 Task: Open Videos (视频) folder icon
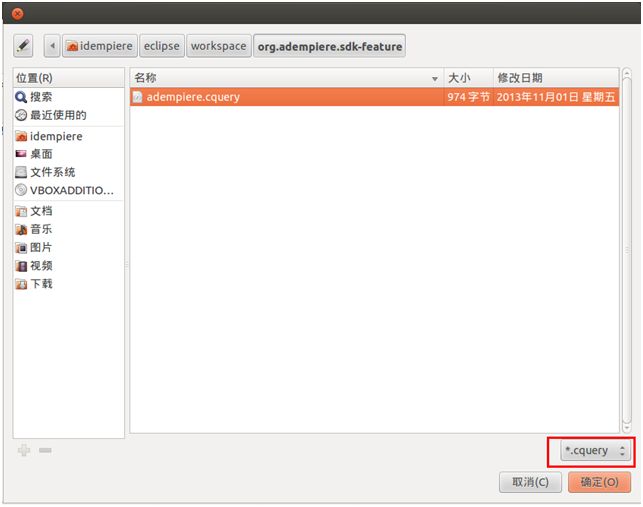[x=21, y=266]
